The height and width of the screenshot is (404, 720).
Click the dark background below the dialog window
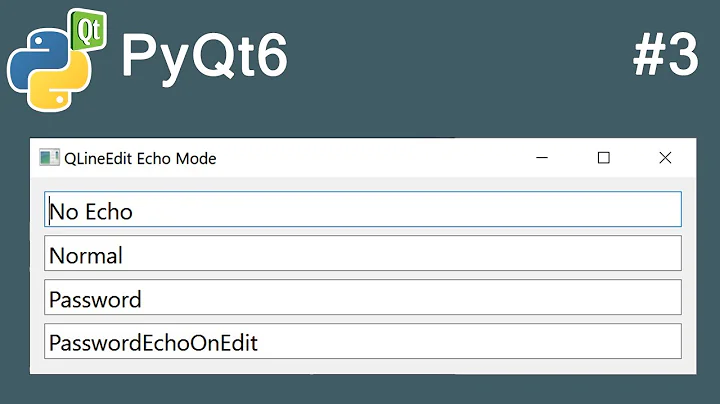(360, 390)
